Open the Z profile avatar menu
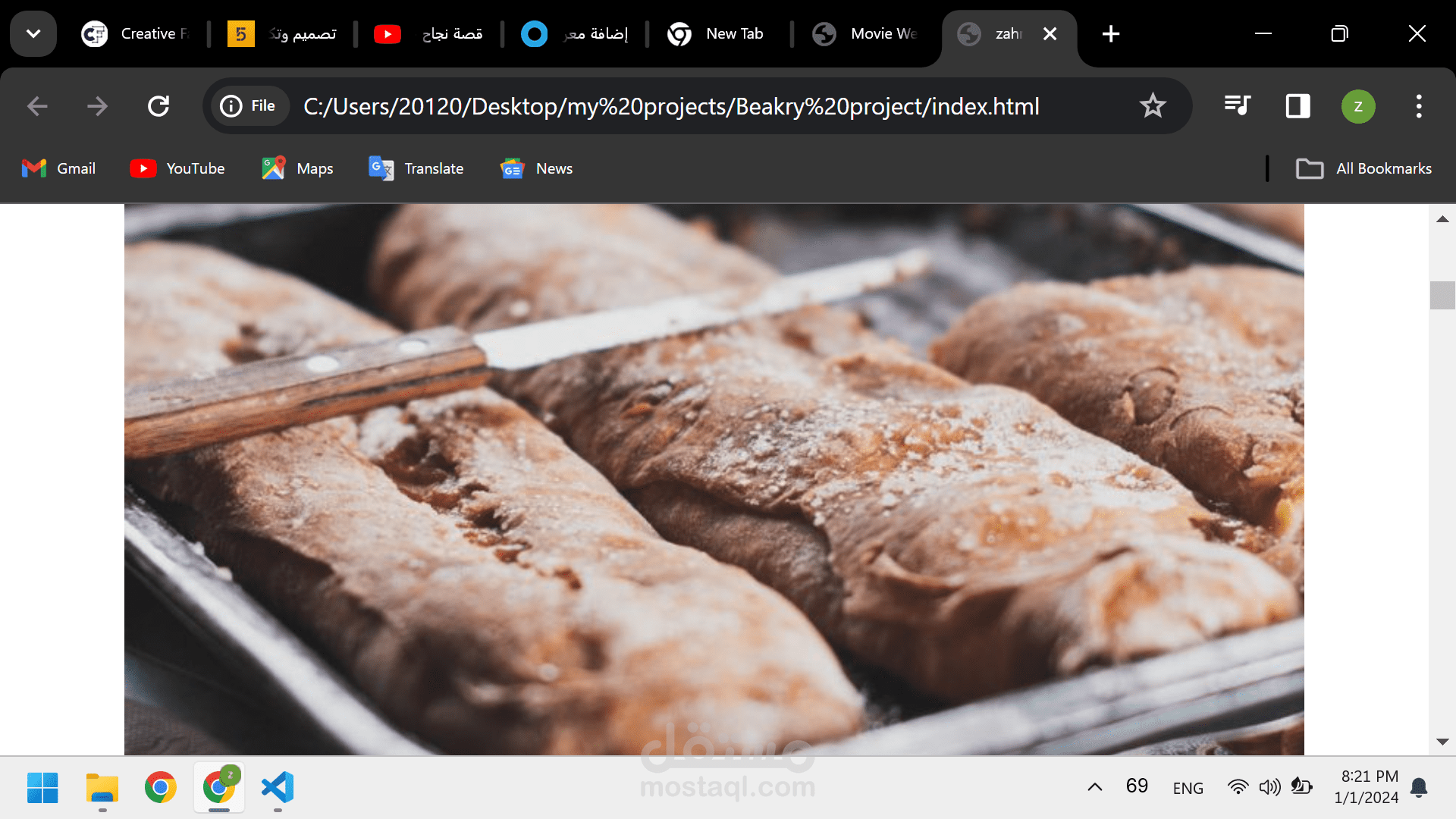 tap(1357, 106)
